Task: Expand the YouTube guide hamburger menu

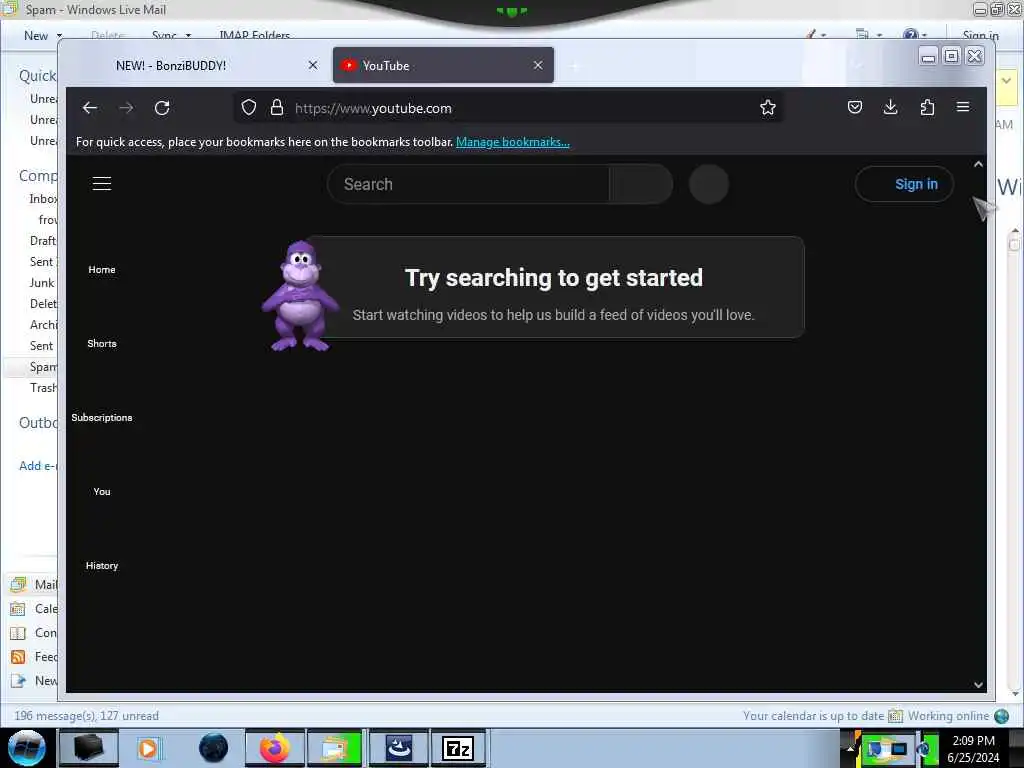Action: tap(102, 184)
